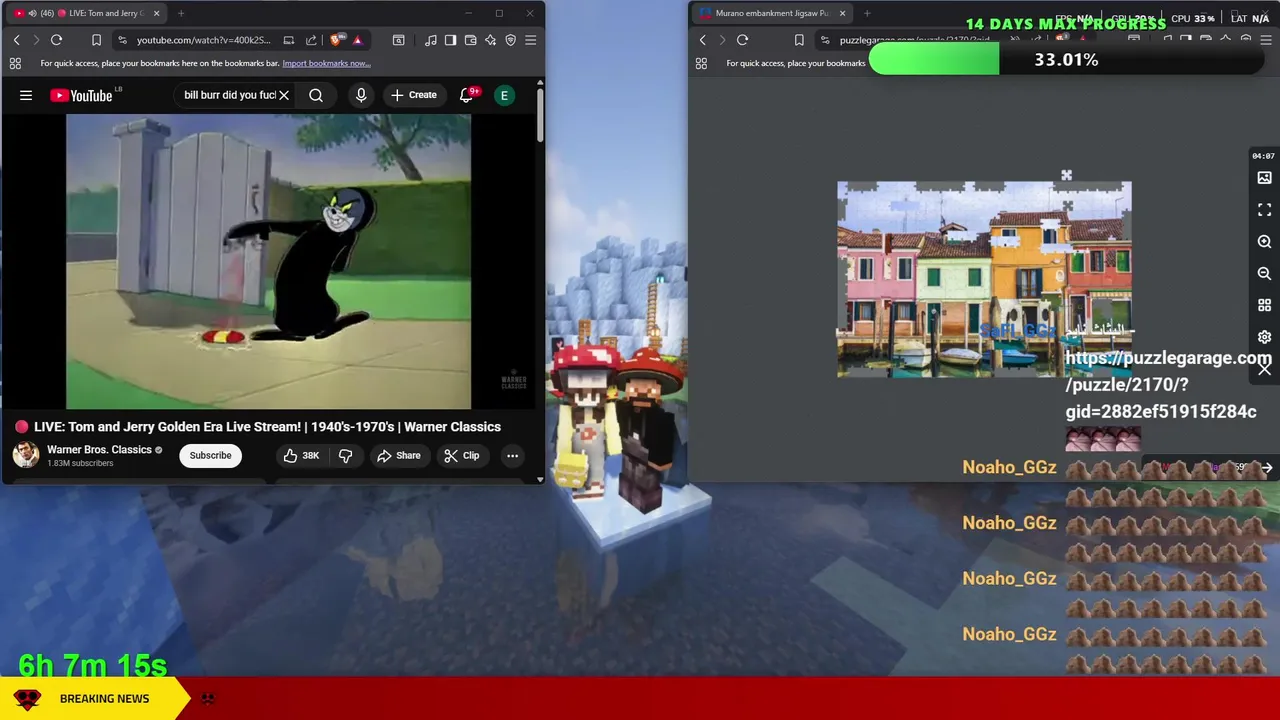
Task: Click the Brave Rewards triangle icon
Action: point(357,40)
